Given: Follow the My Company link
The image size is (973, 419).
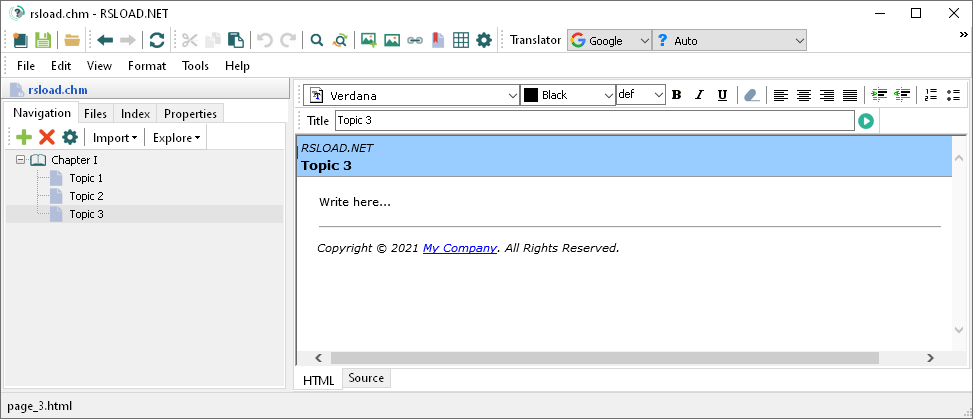Looking at the screenshot, I should point(460,248).
